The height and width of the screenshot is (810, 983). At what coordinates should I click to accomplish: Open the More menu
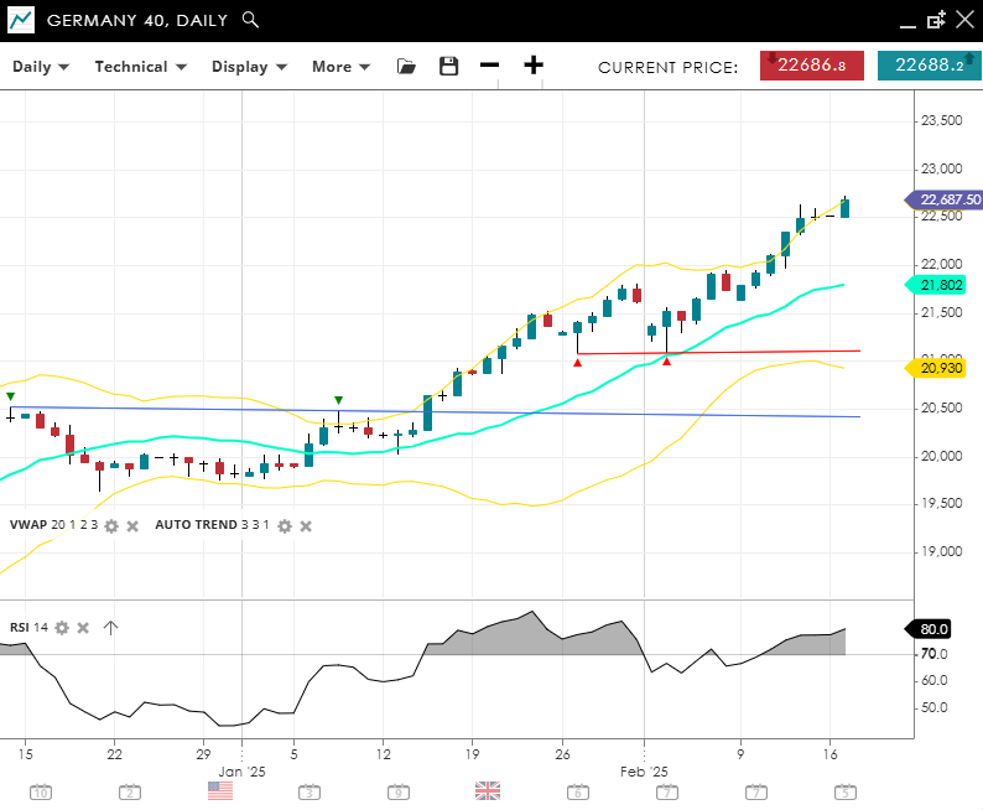click(341, 67)
